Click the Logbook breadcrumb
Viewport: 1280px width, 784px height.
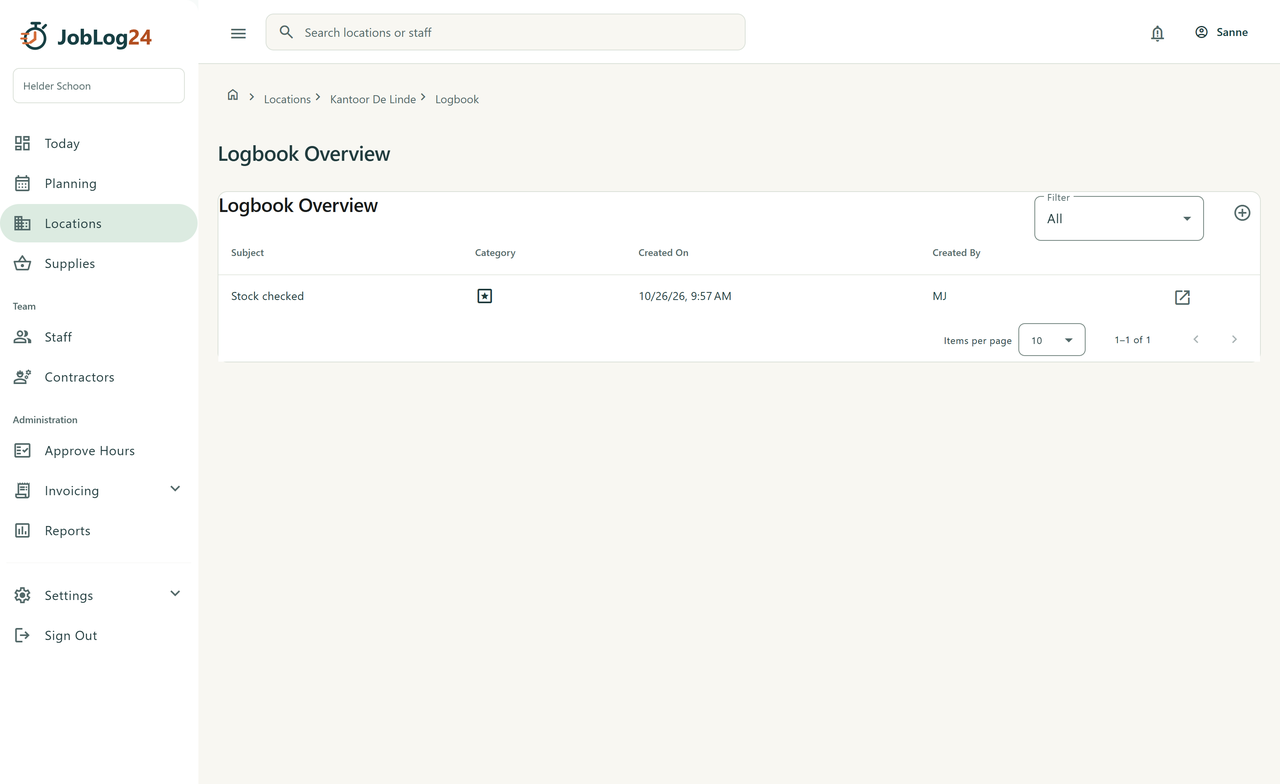click(x=457, y=99)
